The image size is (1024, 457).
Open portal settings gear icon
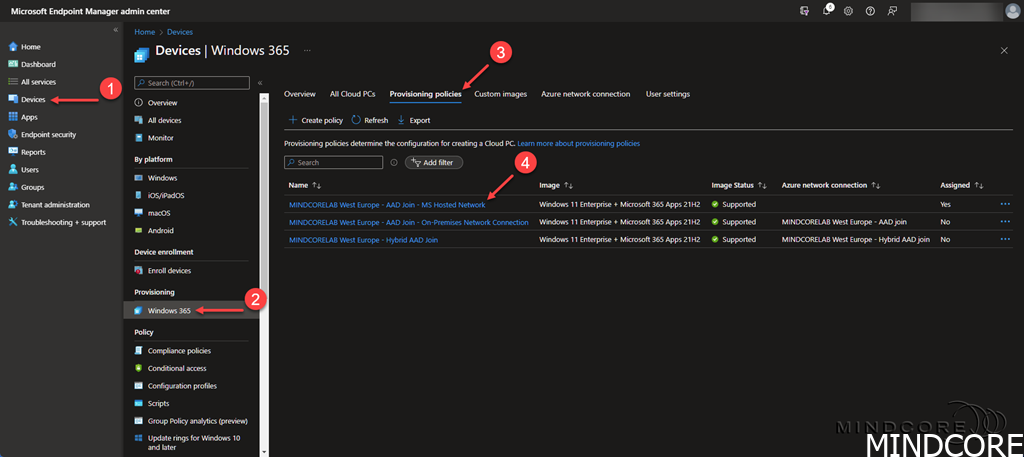pyautogui.click(x=848, y=11)
